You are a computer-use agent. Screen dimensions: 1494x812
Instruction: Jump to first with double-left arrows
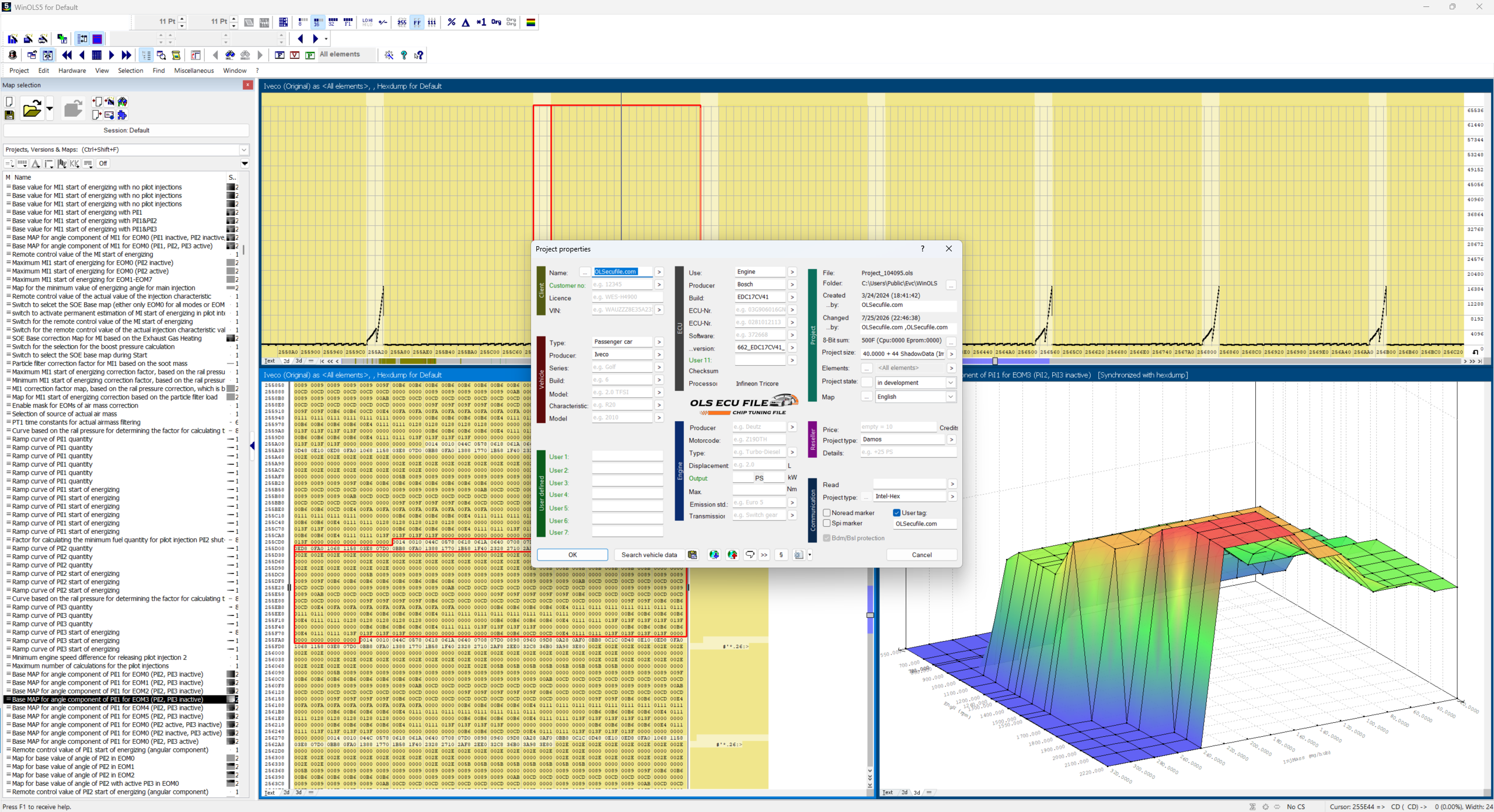[x=67, y=55]
